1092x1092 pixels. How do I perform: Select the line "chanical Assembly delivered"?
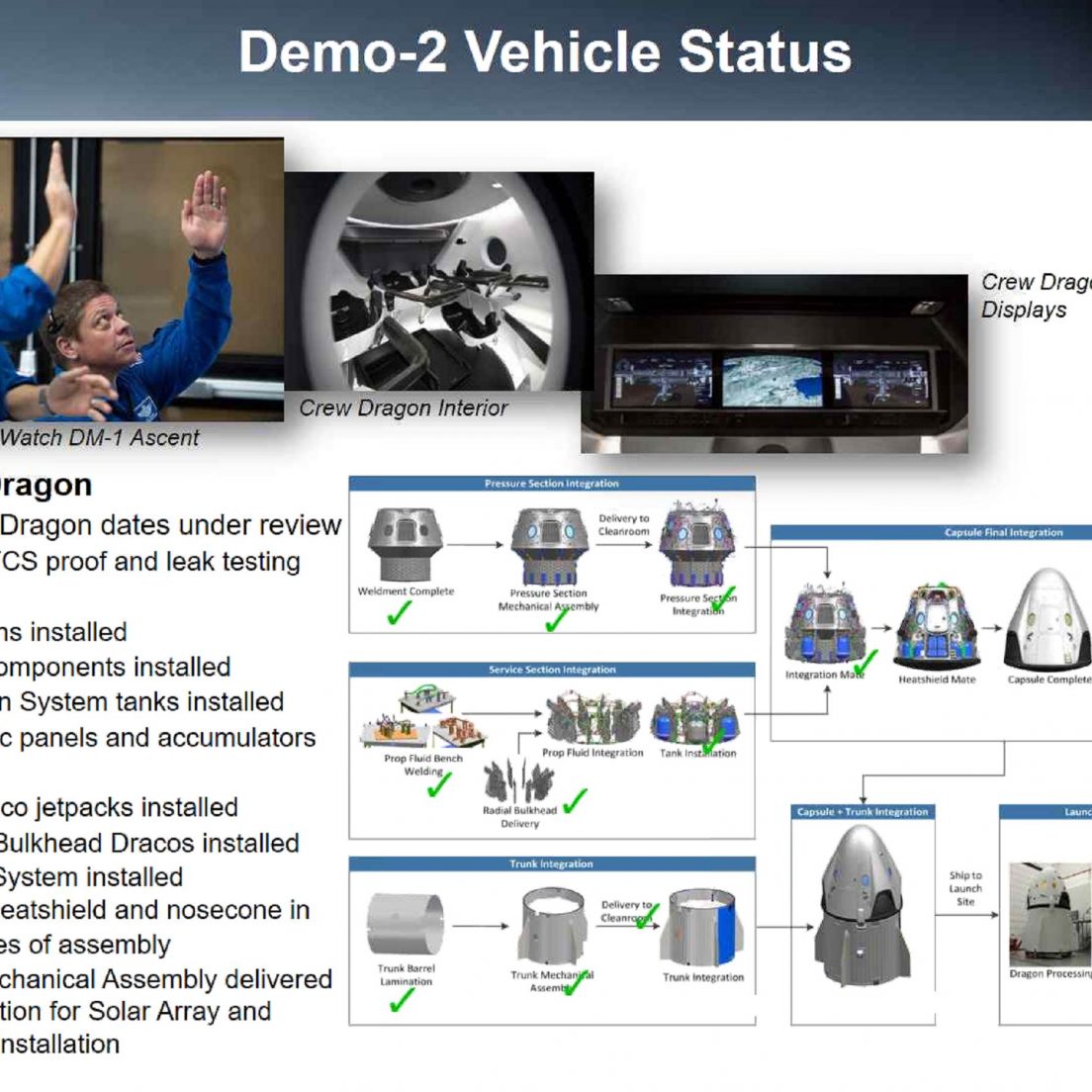coord(166,980)
